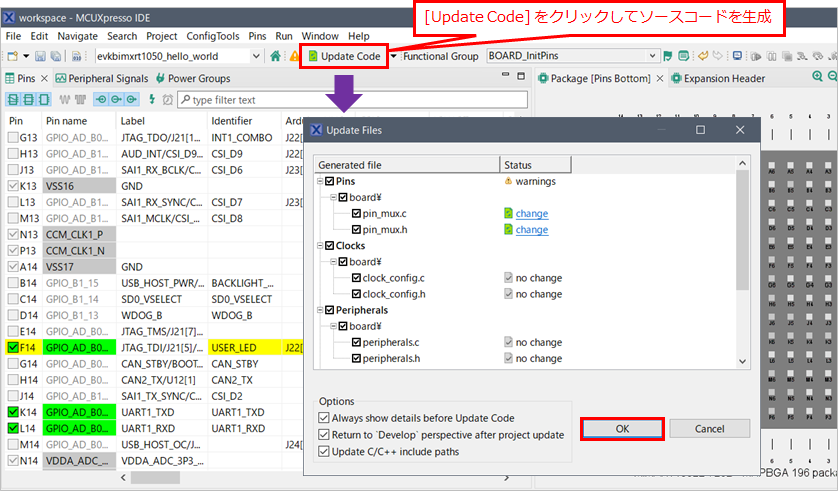Switch to Power Groups tab
The image size is (838, 491).
[x=193, y=79]
